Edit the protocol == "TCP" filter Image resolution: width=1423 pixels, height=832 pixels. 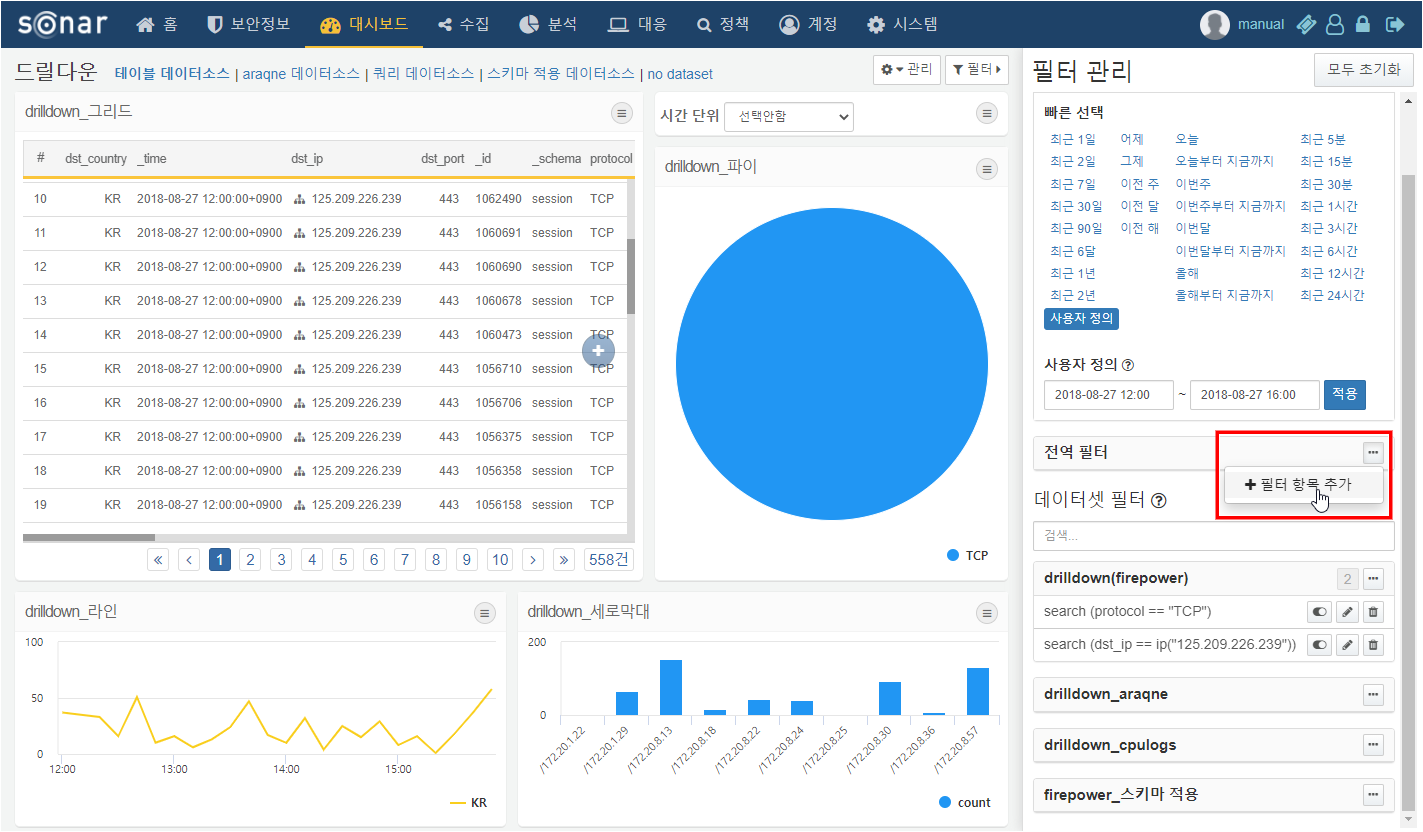[1348, 612]
